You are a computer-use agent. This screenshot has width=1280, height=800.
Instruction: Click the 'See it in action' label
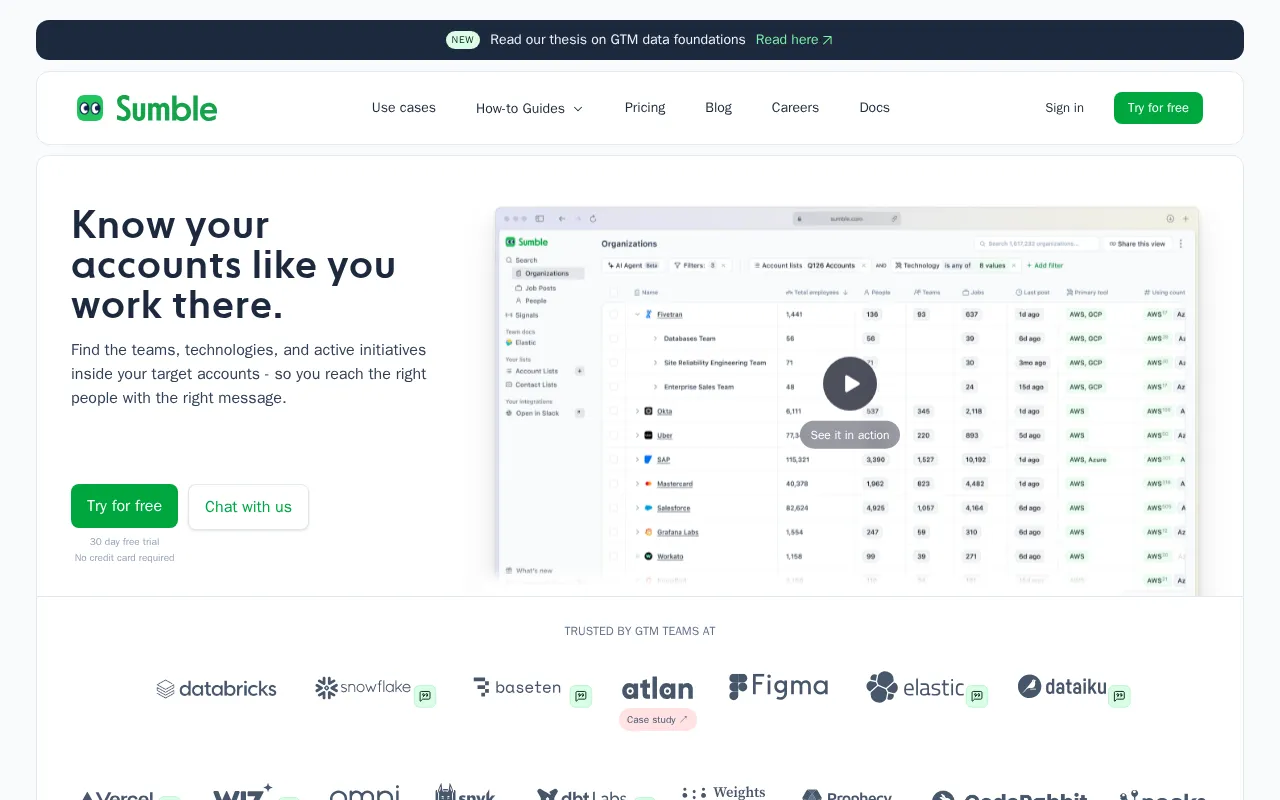850,435
